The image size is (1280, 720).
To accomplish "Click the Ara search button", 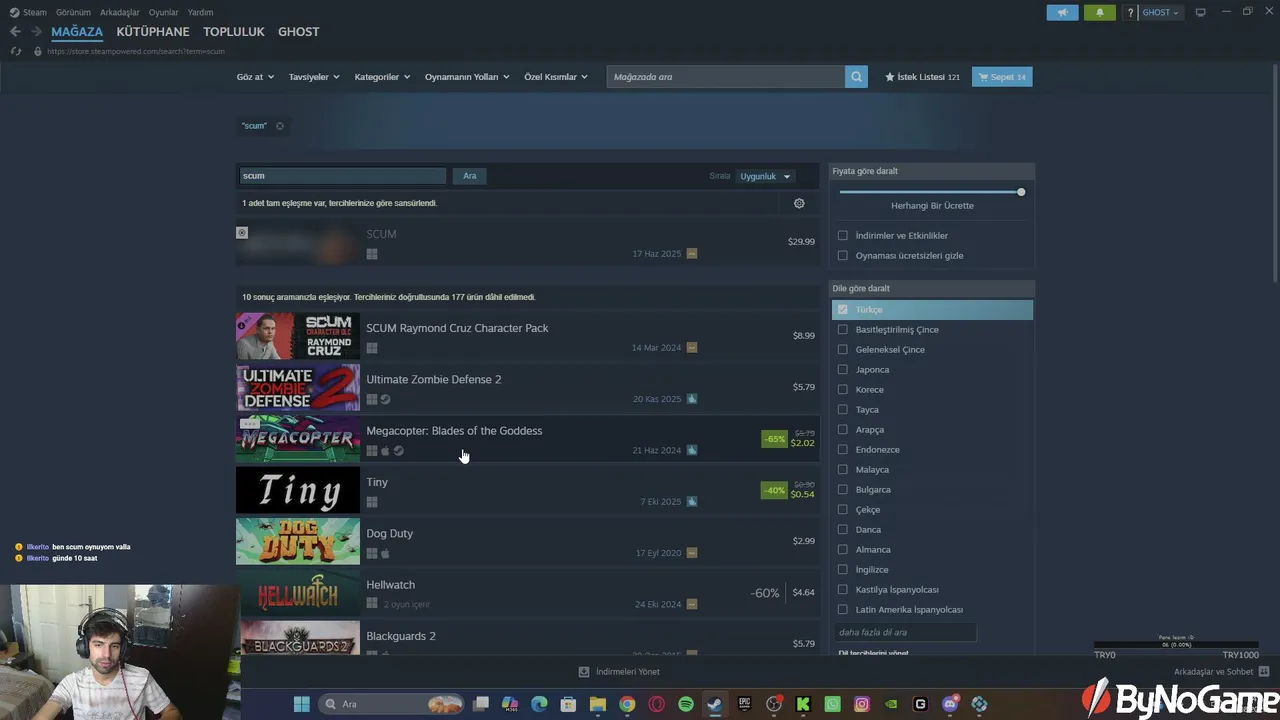I will [470, 176].
